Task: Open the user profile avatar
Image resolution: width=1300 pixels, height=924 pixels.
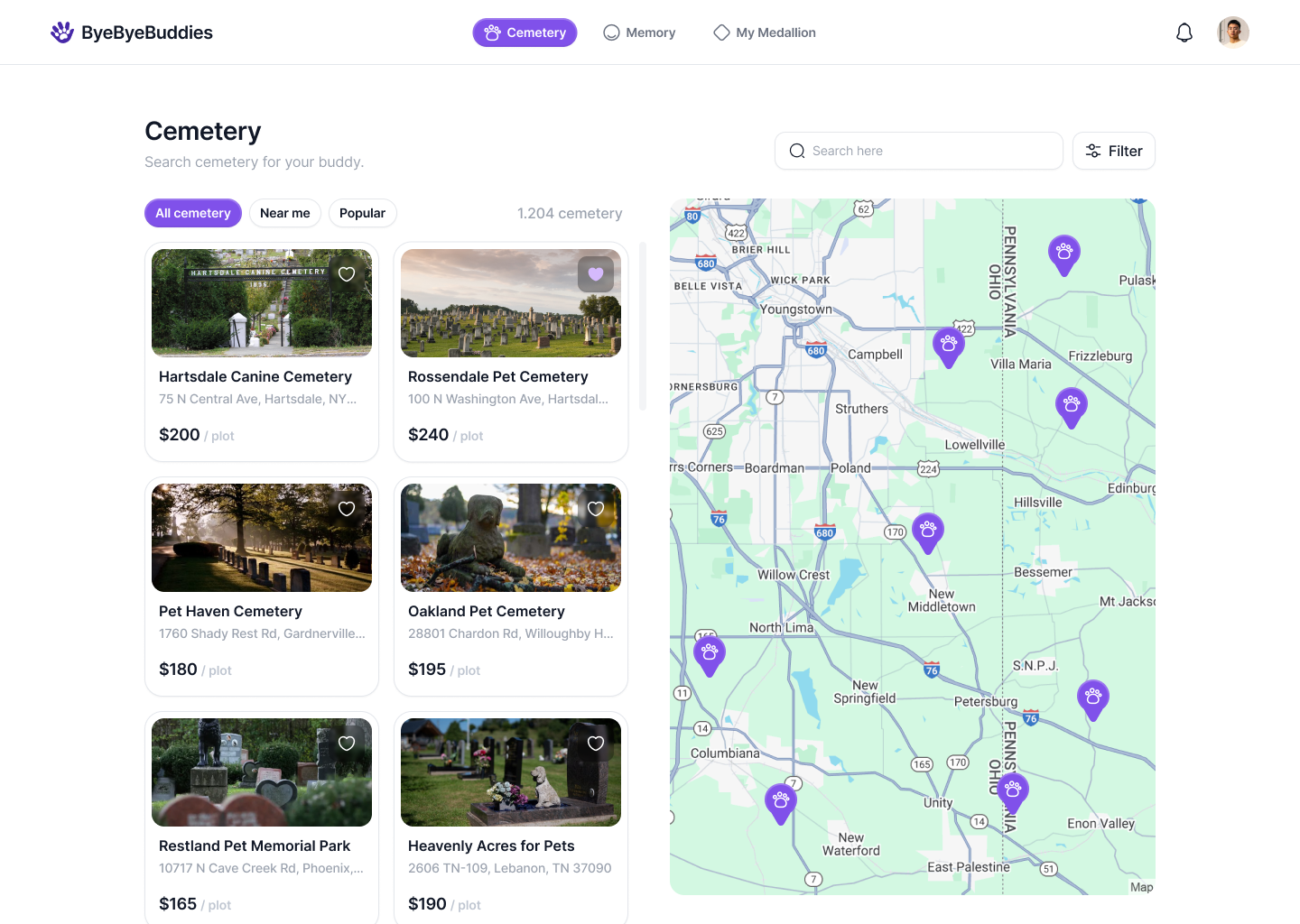Action: click(x=1233, y=32)
